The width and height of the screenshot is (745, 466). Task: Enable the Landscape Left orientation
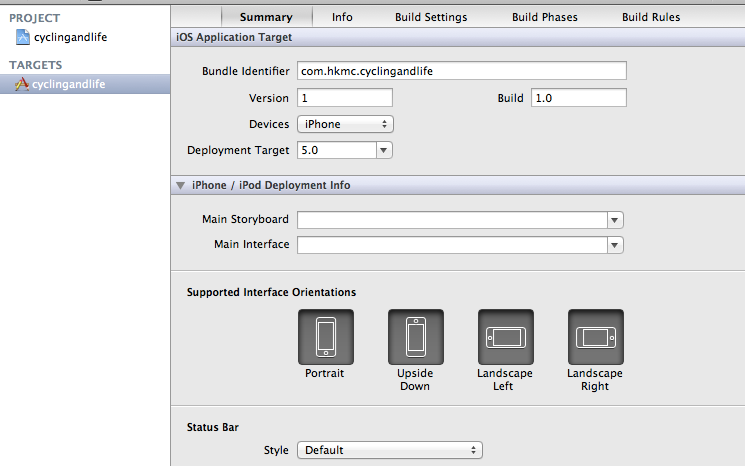pyautogui.click(x=505, y=337)
